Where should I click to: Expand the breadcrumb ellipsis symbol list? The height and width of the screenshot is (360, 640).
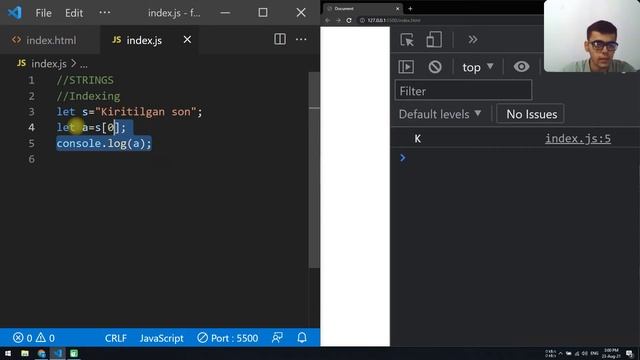84,64
